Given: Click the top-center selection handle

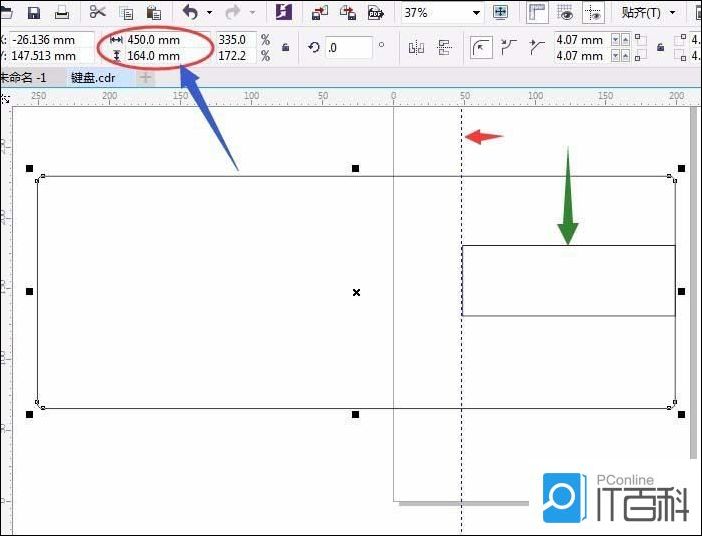Looking at the screenshot, I should 355,168.
